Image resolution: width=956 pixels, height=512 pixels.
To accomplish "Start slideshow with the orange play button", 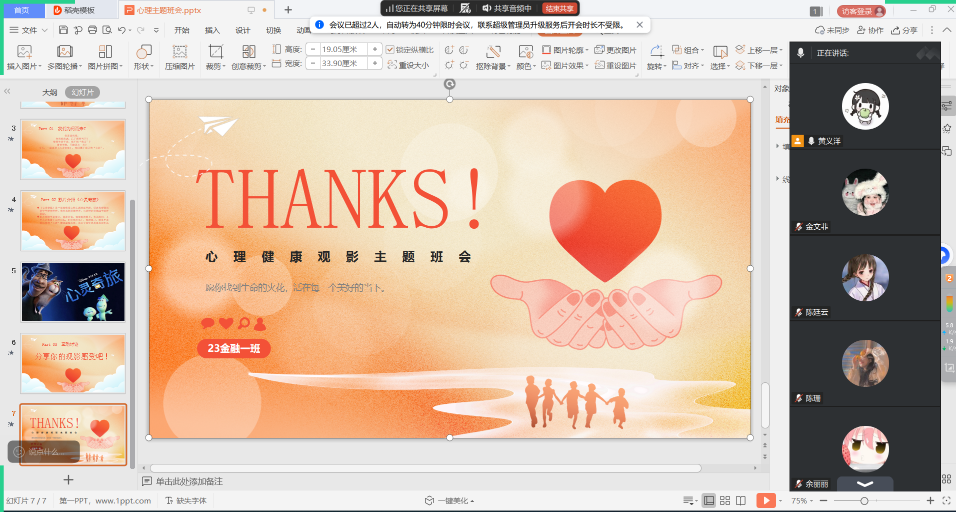I will 766,500.
